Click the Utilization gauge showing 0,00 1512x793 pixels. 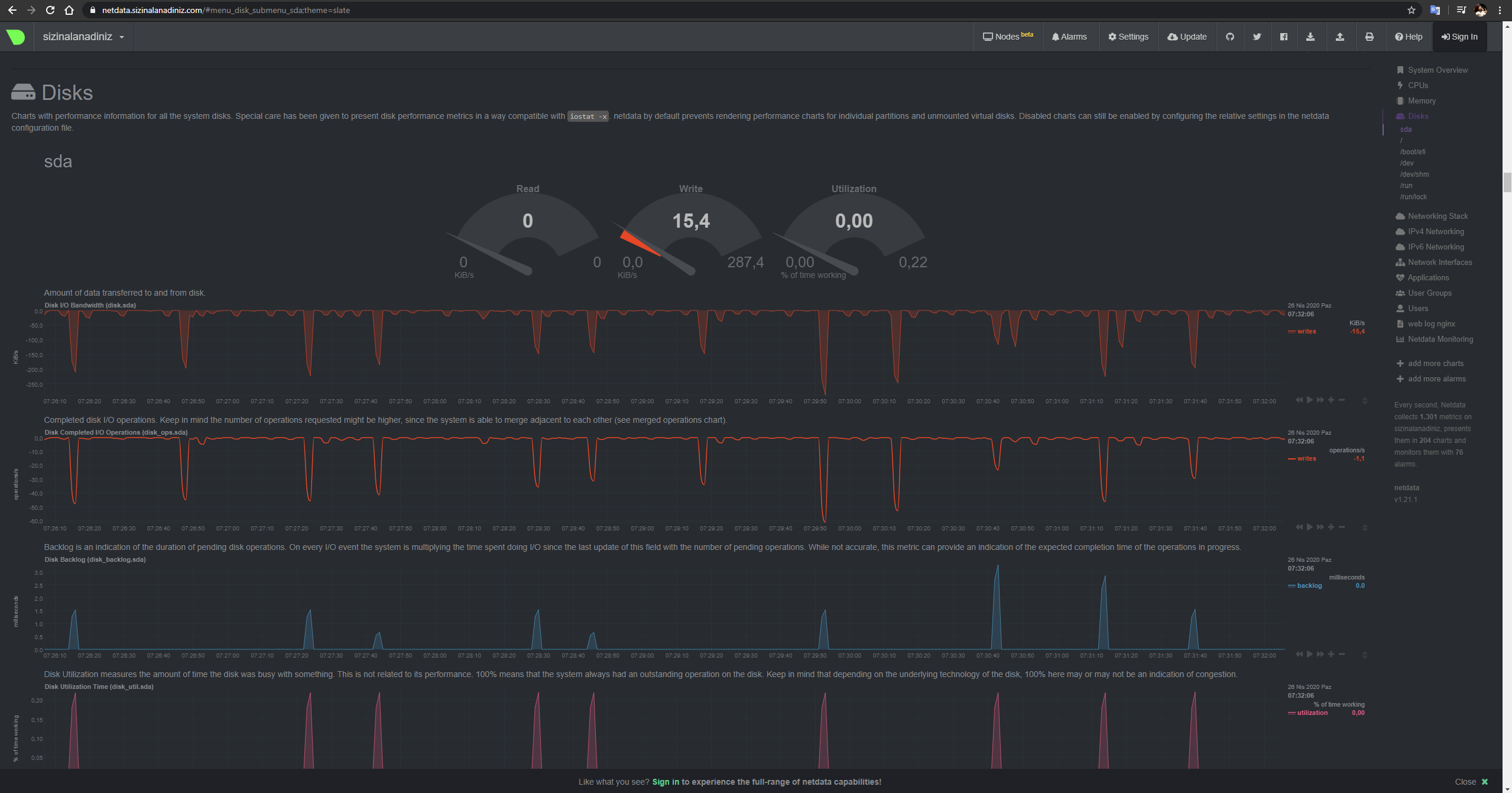tap(854, 234)
